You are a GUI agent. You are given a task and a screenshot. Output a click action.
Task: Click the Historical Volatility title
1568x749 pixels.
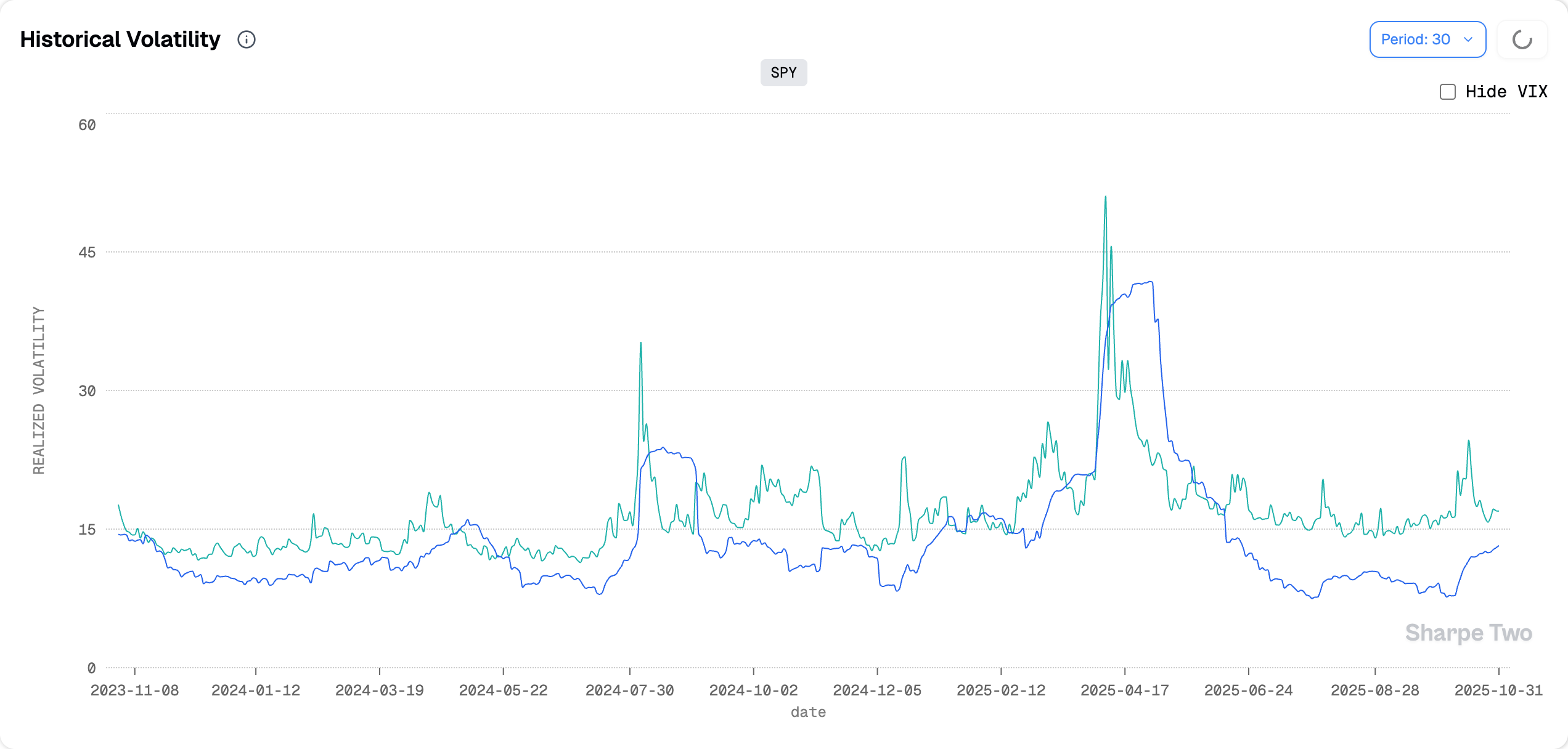click(120, 39)
